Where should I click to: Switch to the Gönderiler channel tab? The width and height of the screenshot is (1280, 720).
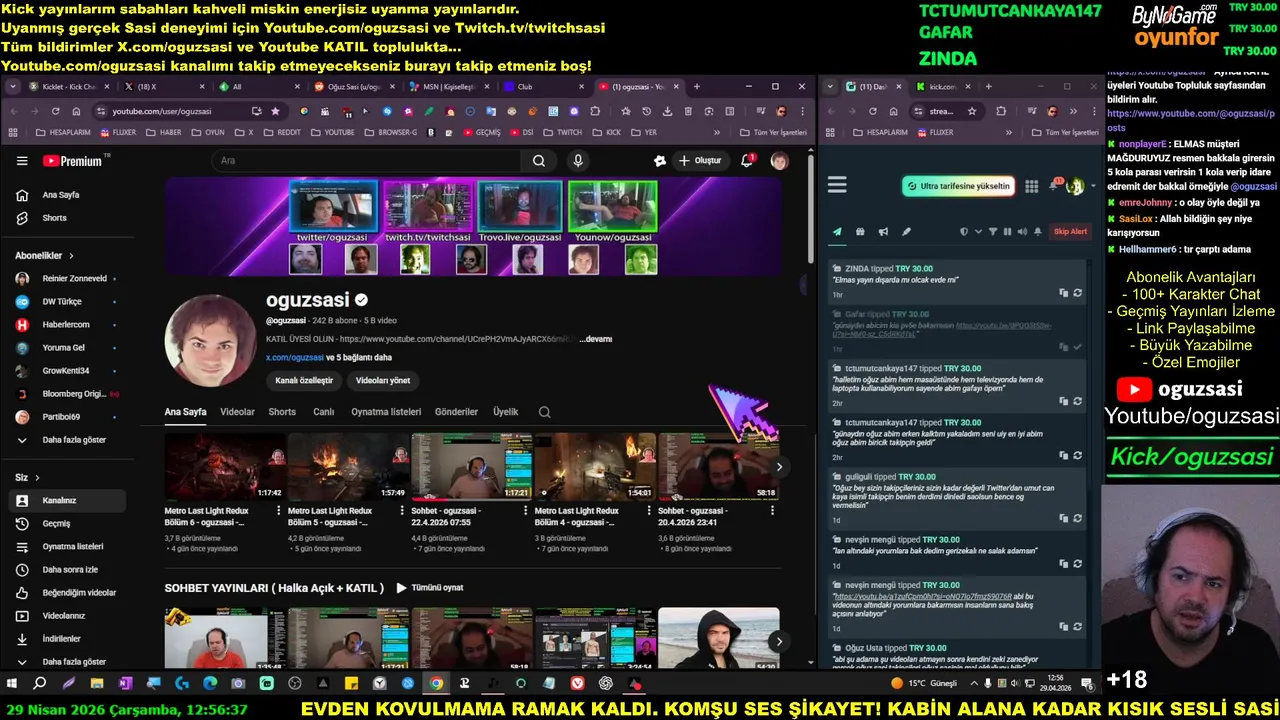pyautogui.click(x=456, y=412)
